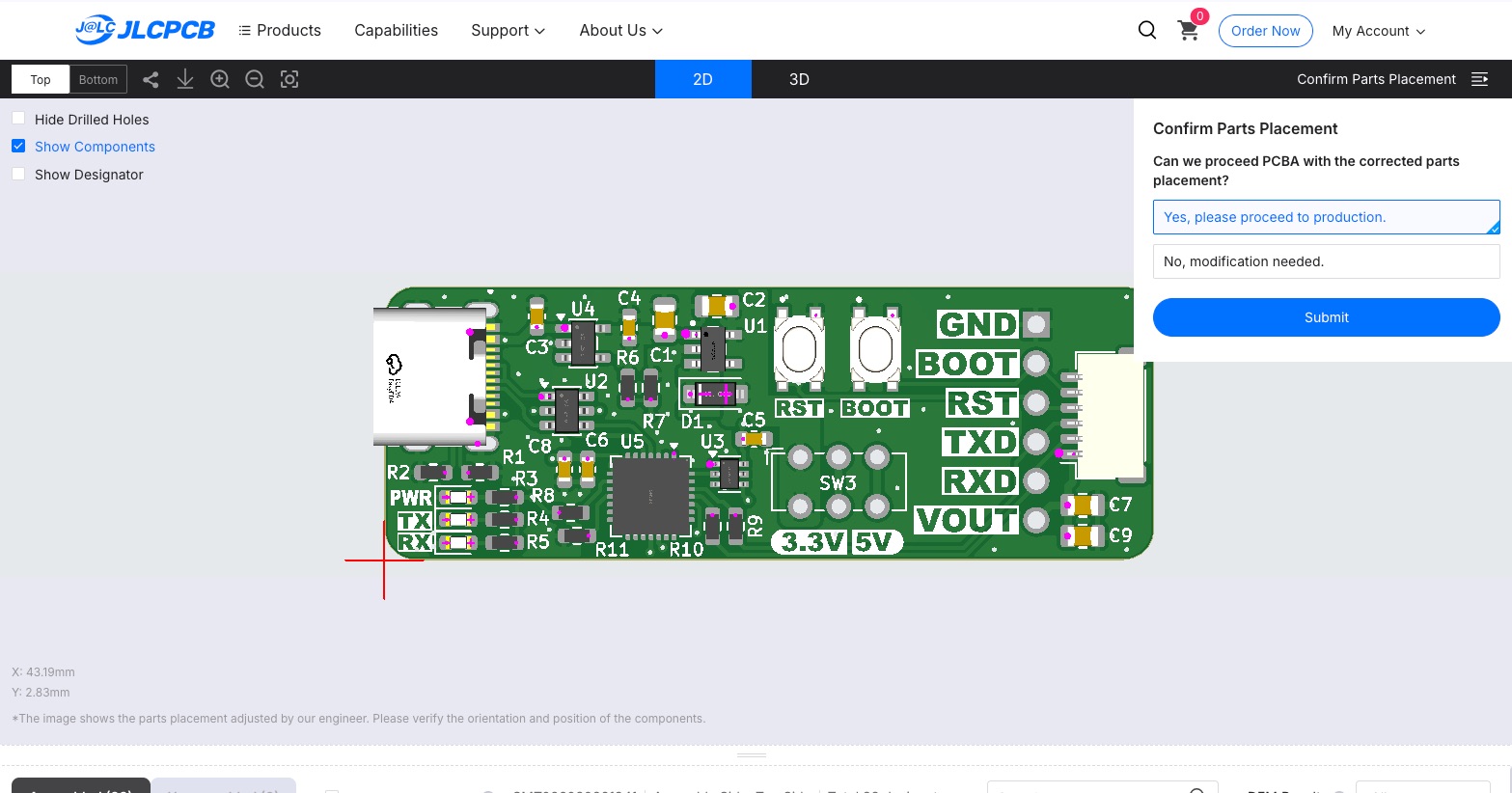This screenshot has width=1512, height=793.
Task: Open the shopping cart
Action: [x=1188, y=31]
